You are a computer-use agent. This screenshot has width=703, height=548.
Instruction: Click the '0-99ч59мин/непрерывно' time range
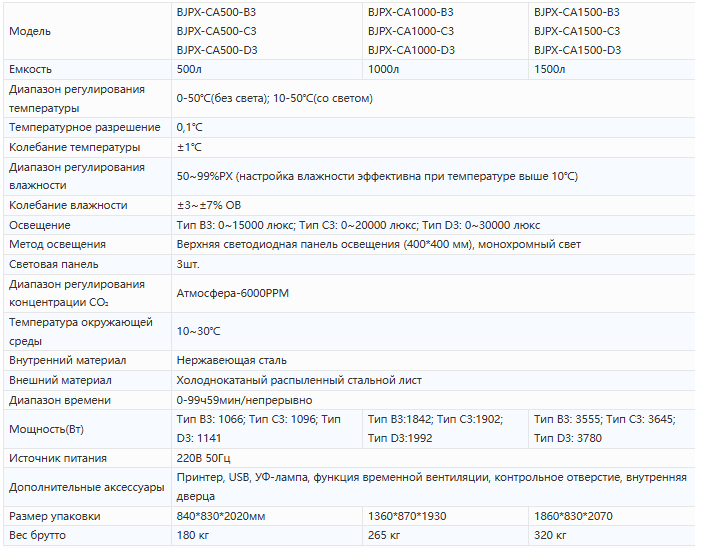[x=244, y=400]
